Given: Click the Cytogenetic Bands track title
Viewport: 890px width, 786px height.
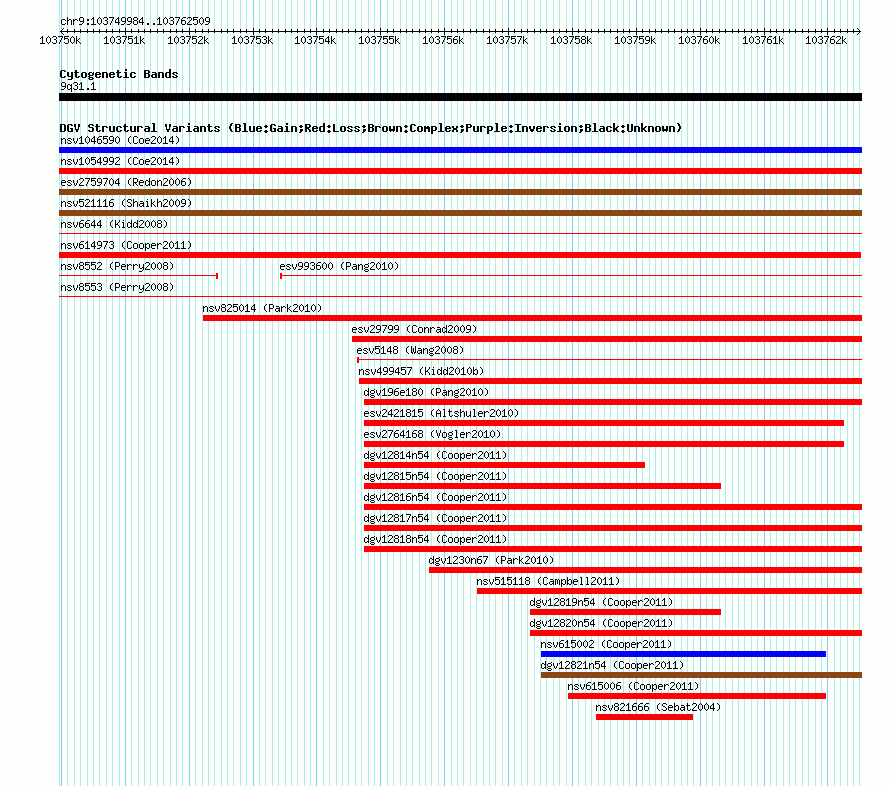Looking at the screenshot, I should click(119, 74).
